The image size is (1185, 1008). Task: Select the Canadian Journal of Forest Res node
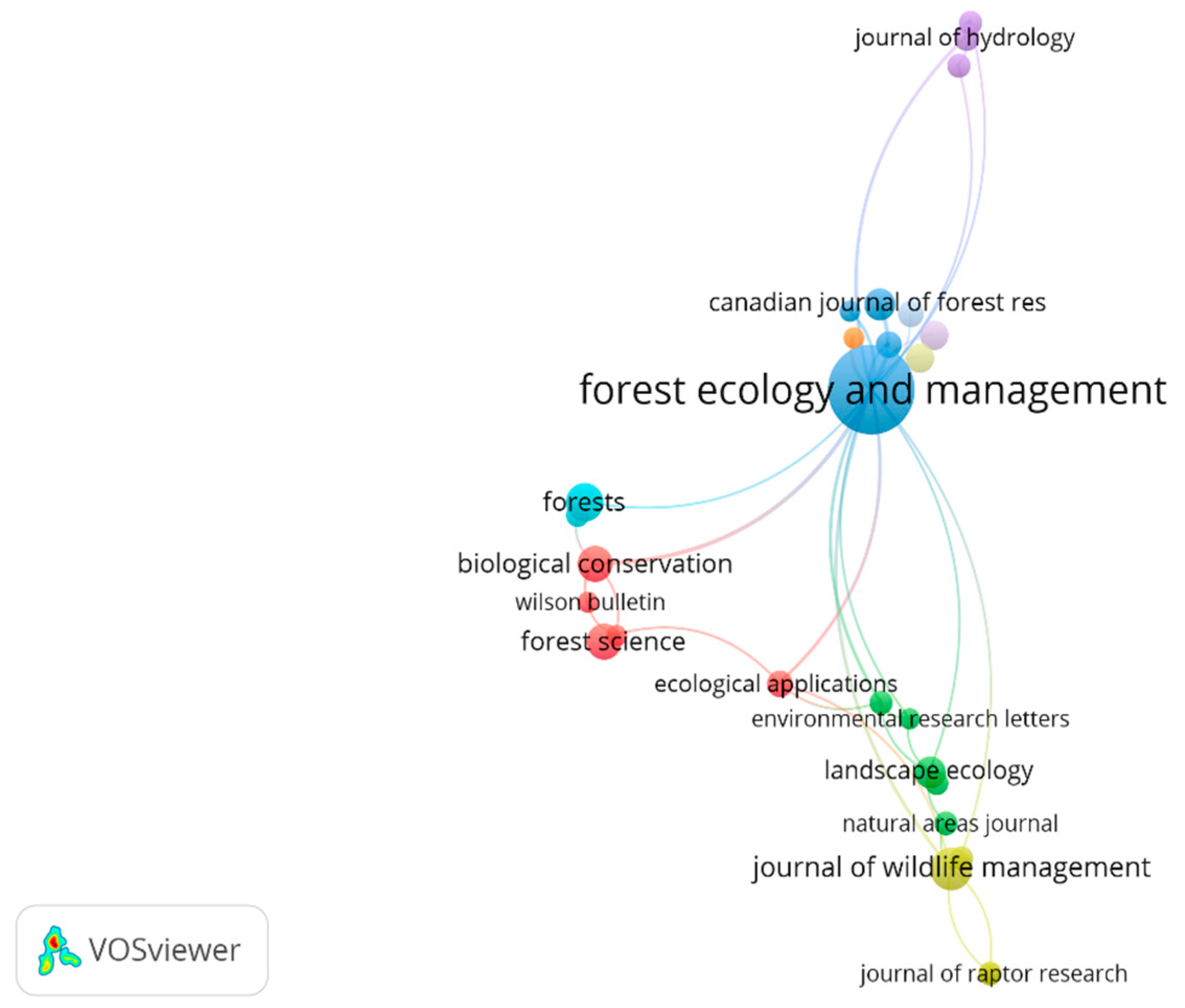(879, 304)
